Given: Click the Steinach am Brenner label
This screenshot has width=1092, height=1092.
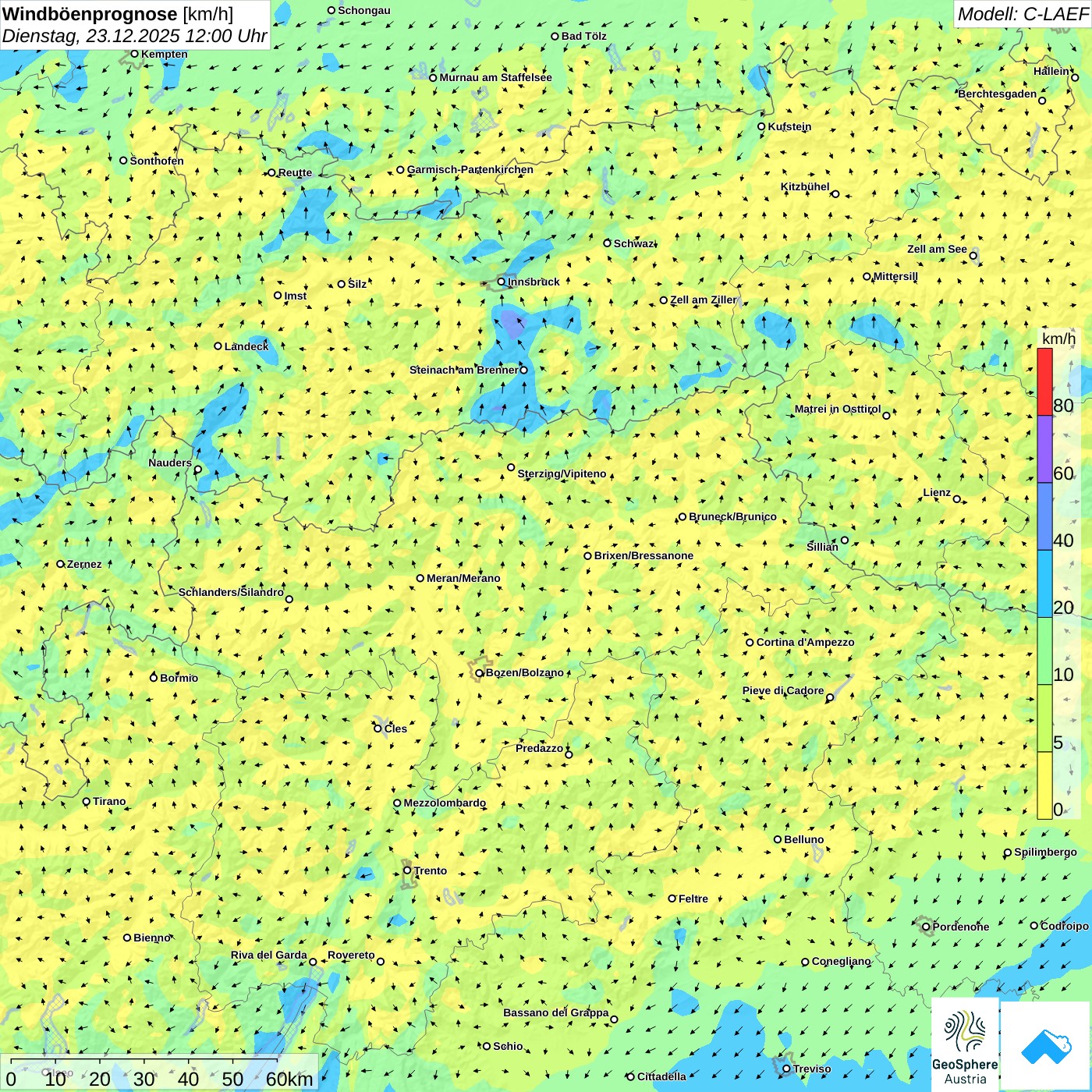Looking at the screenshot, I should tap(463, 370).
